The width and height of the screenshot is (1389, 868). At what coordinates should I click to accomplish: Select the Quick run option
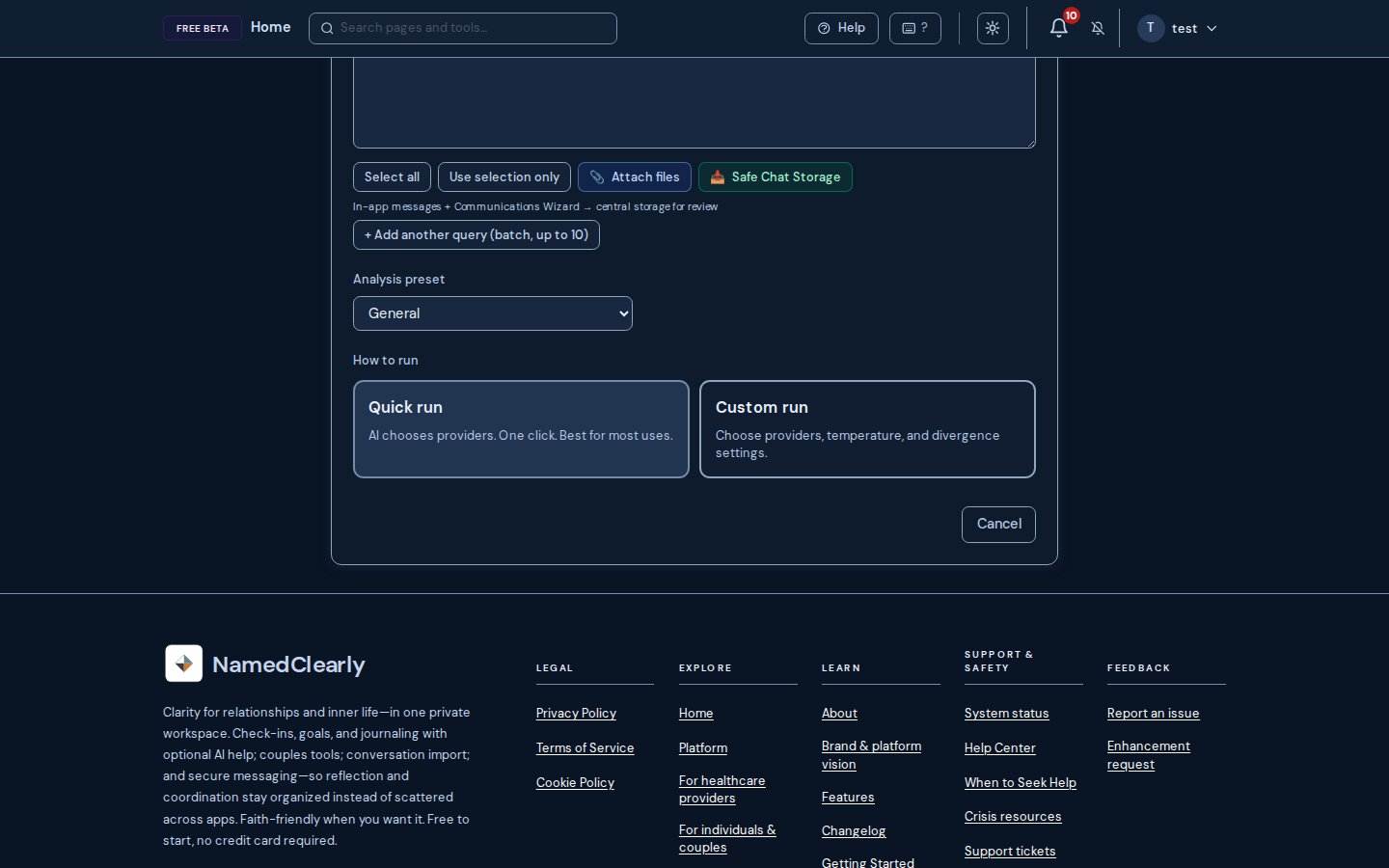[521, 429]
